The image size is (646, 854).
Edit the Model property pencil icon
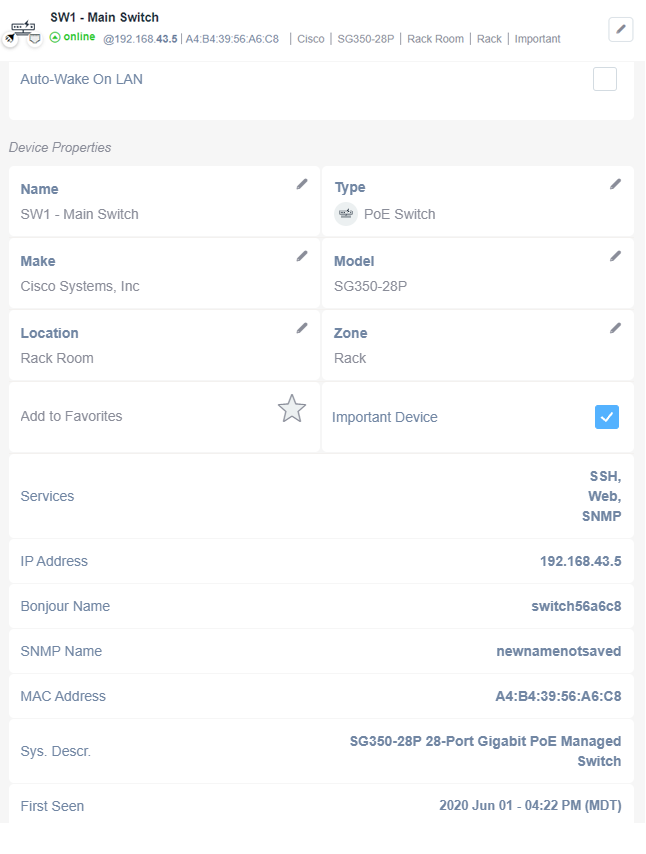pyautogui.click(x=615, y=256)
